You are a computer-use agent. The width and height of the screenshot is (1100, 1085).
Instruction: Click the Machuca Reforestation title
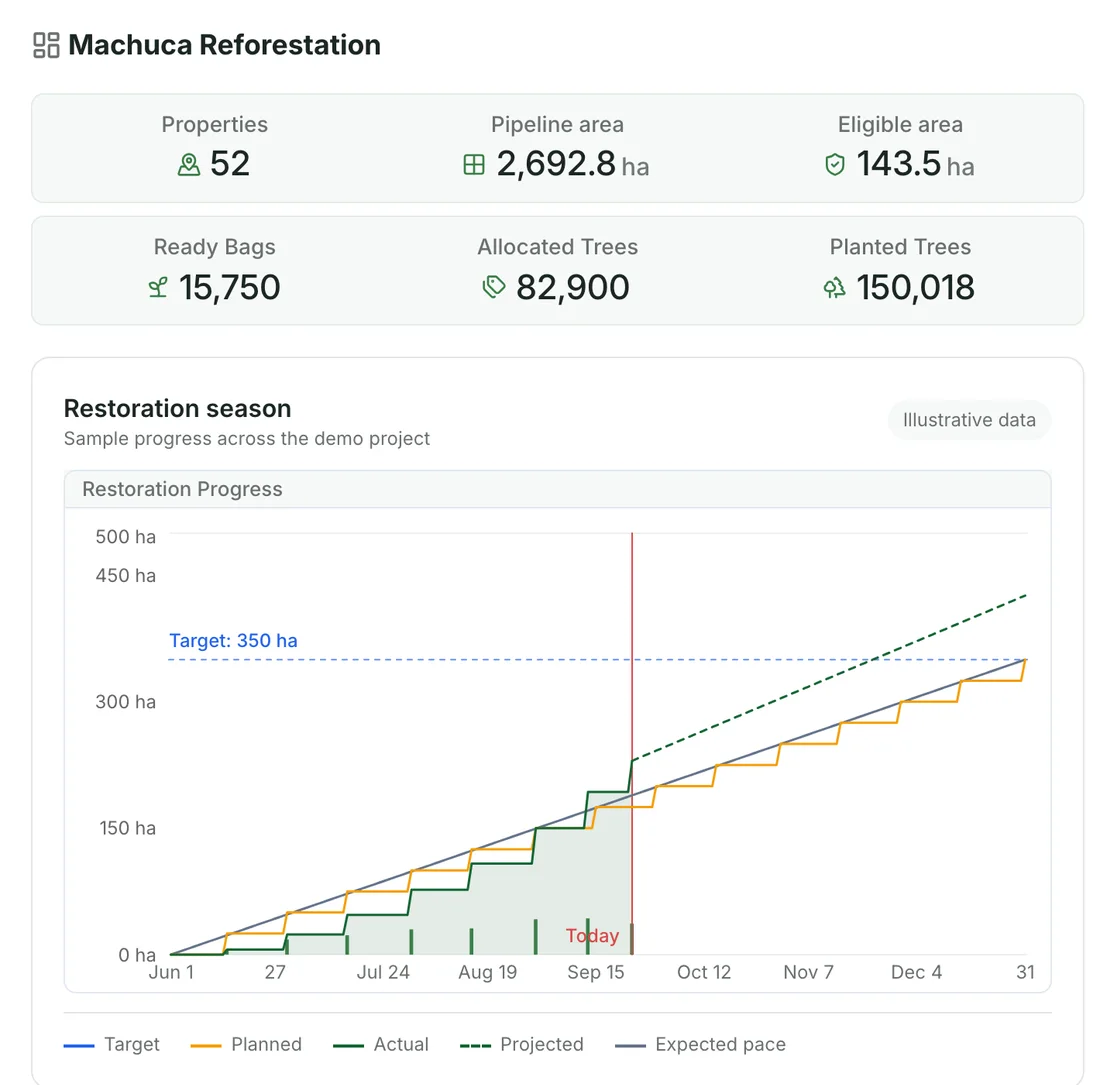[224, 45]
